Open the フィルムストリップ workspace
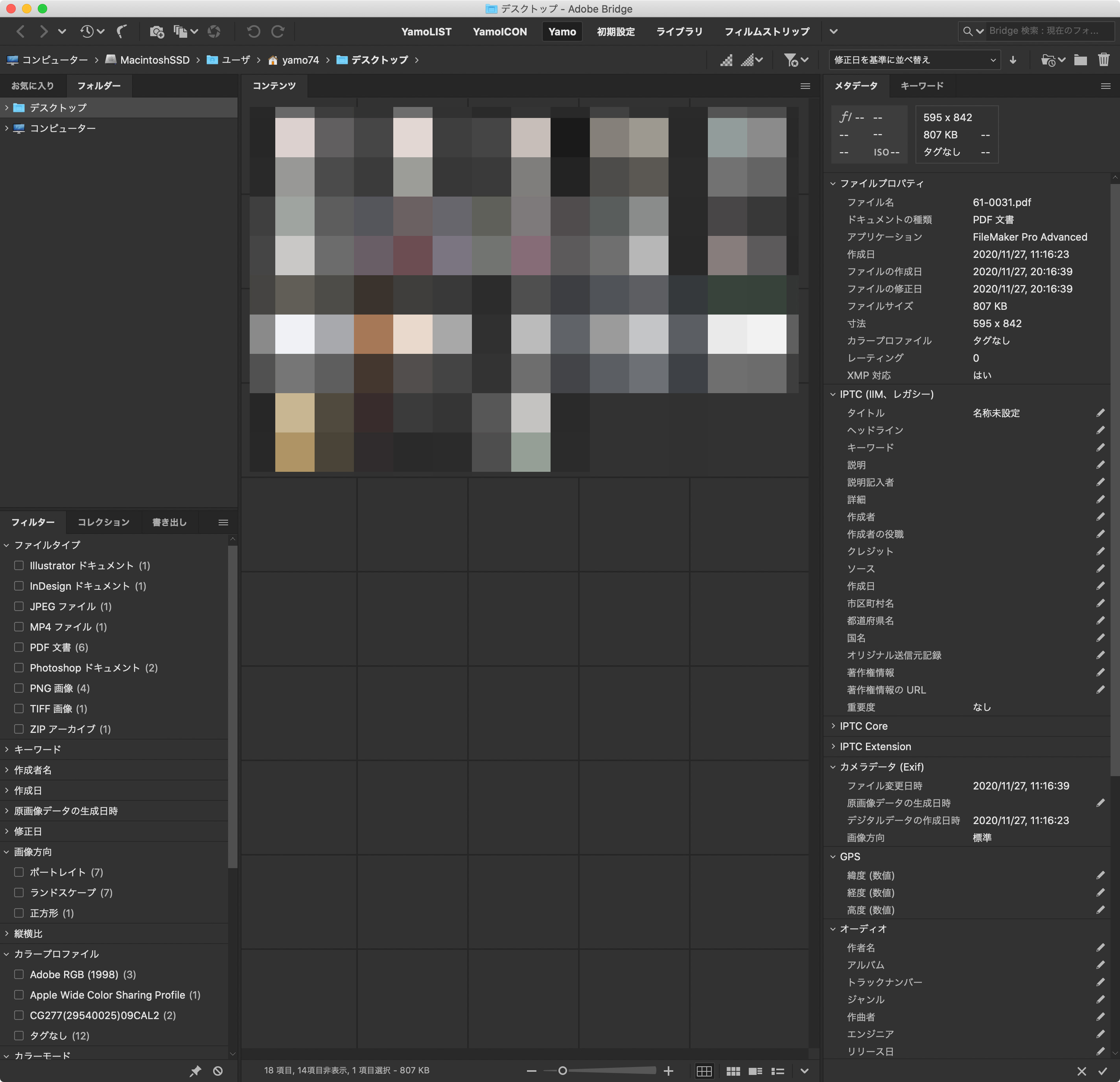 [x=767, y=31]
